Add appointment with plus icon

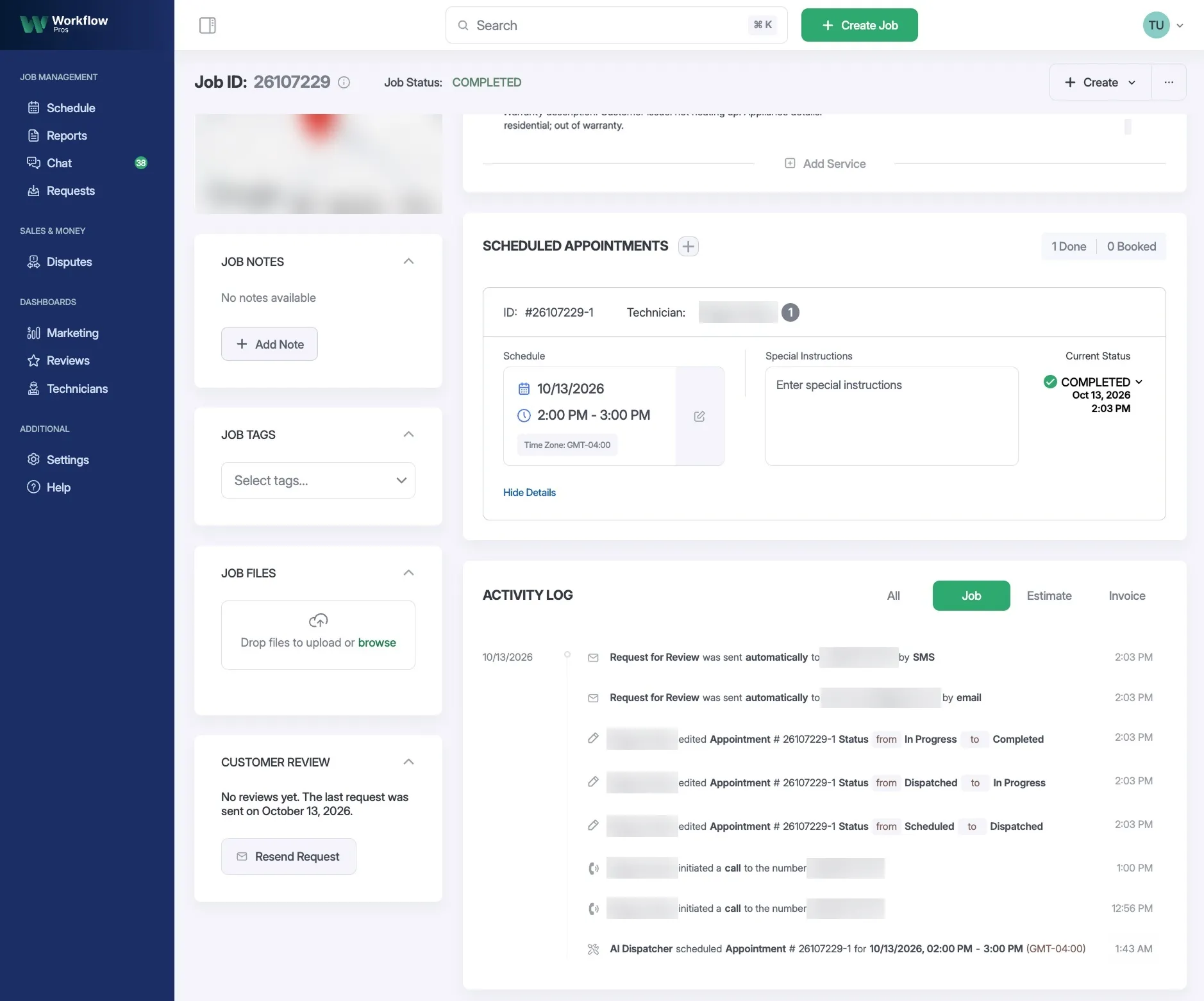tap(689, 247)
